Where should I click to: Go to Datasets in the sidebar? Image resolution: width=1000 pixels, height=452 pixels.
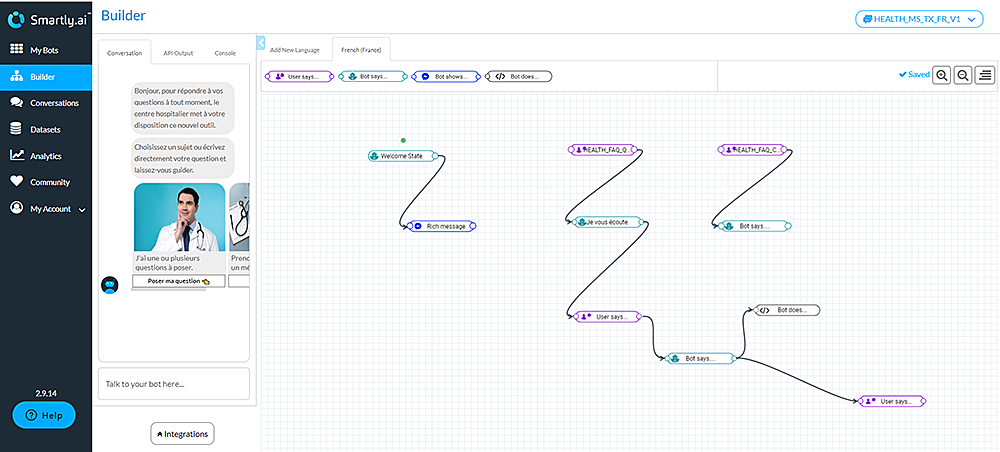[45, 129]
